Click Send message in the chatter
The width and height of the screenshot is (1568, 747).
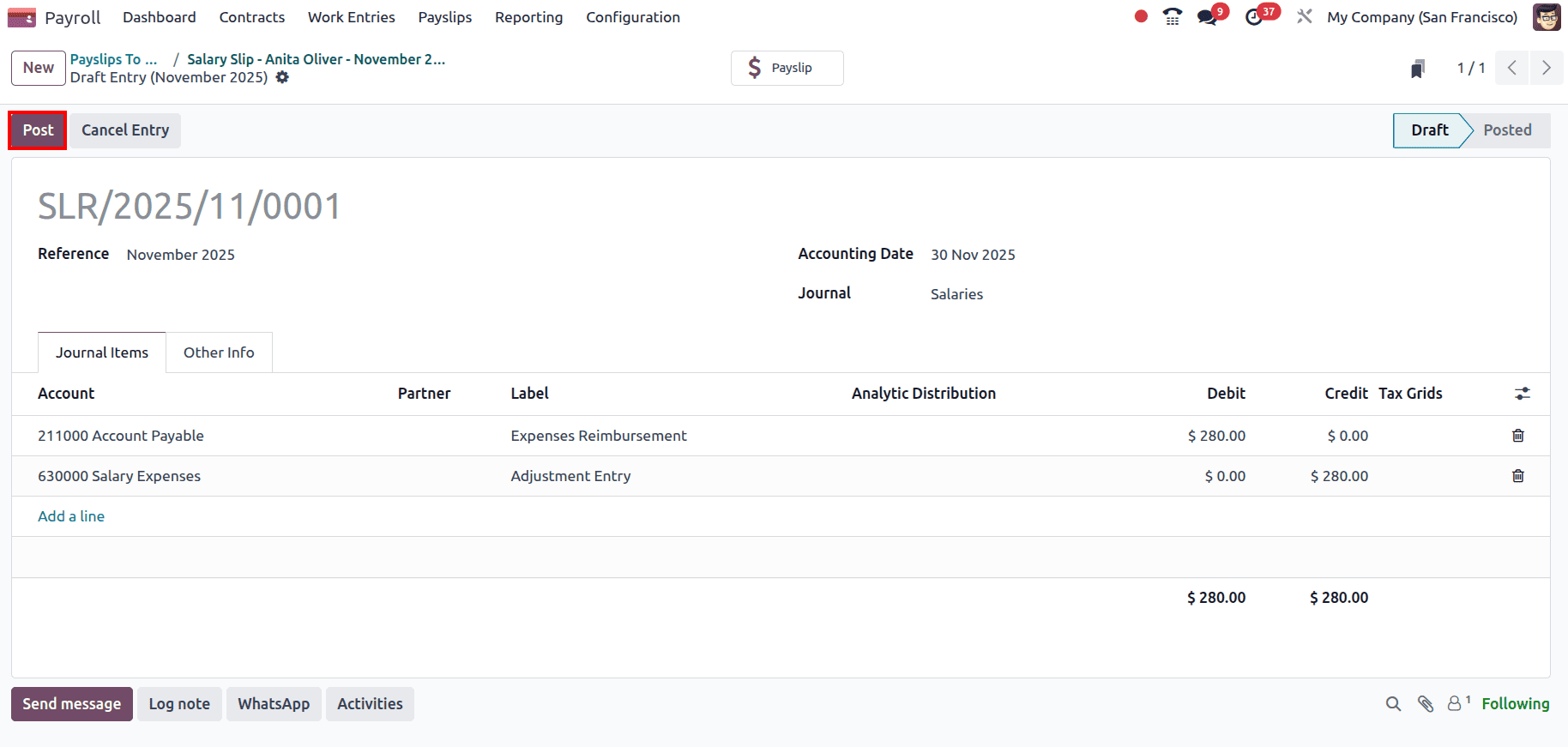pos(72,704)
